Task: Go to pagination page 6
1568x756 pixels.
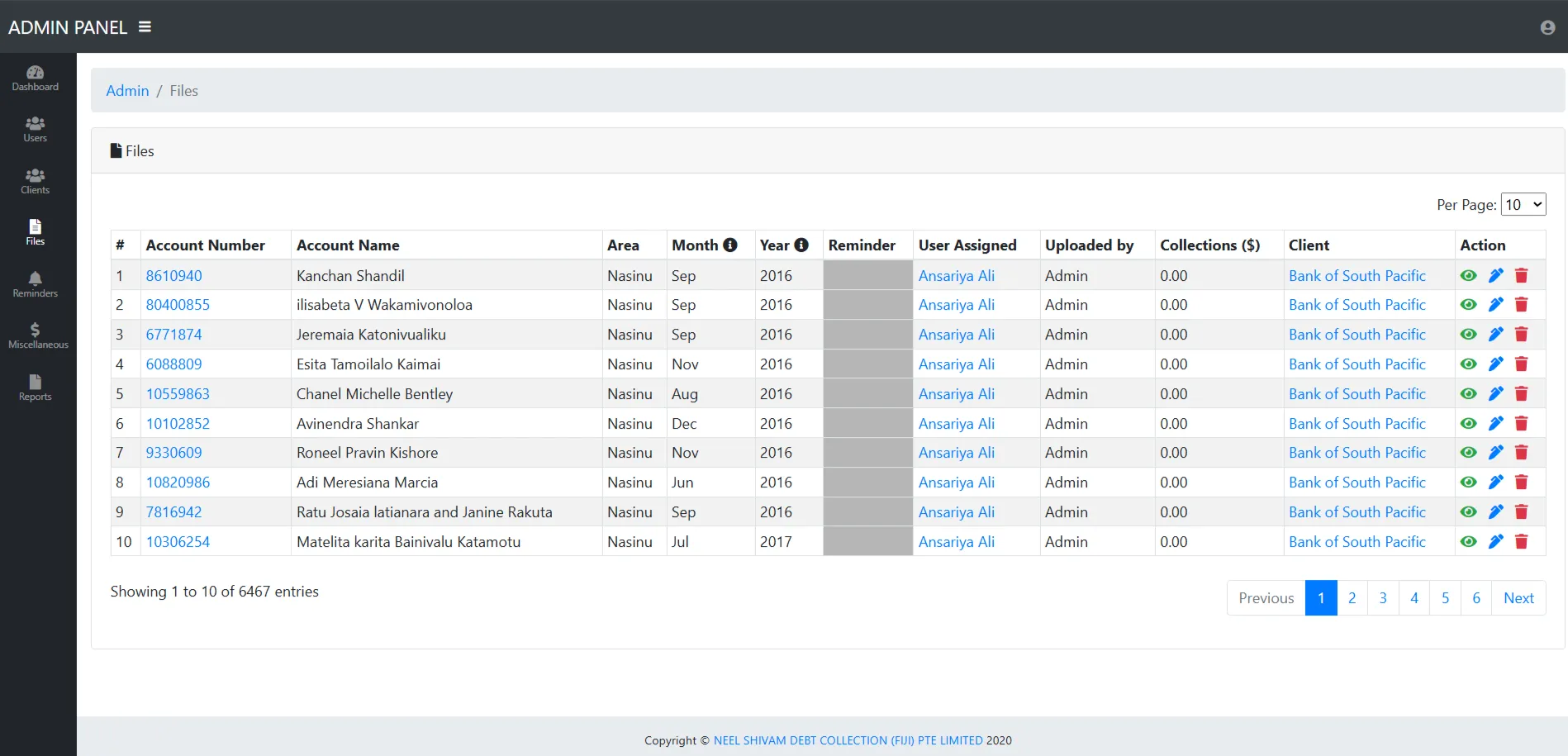Action: (1476, 598)
